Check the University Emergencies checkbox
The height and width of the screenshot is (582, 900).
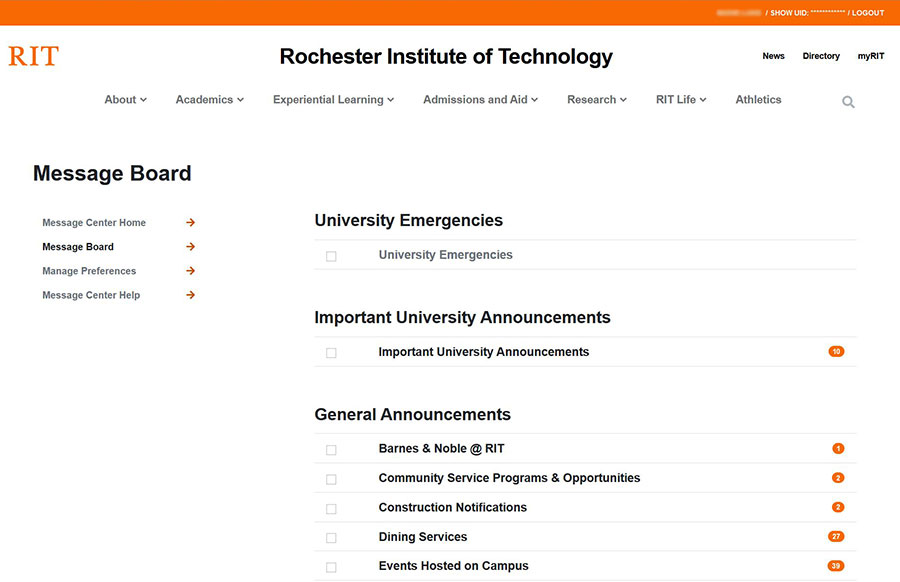[331, 256]
